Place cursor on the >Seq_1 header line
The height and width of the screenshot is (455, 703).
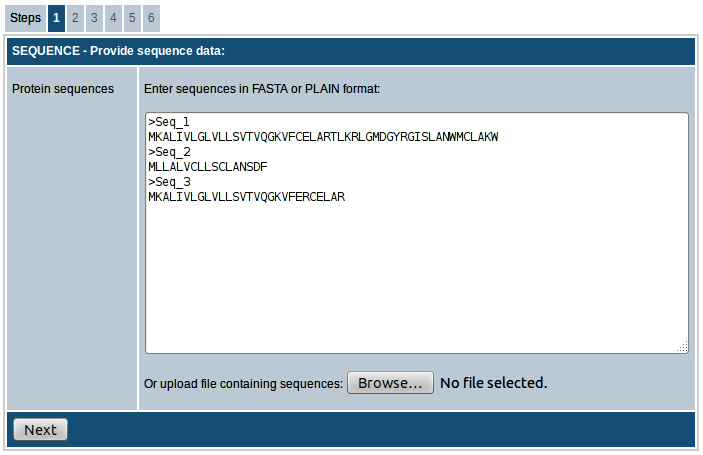pos(169,121)
